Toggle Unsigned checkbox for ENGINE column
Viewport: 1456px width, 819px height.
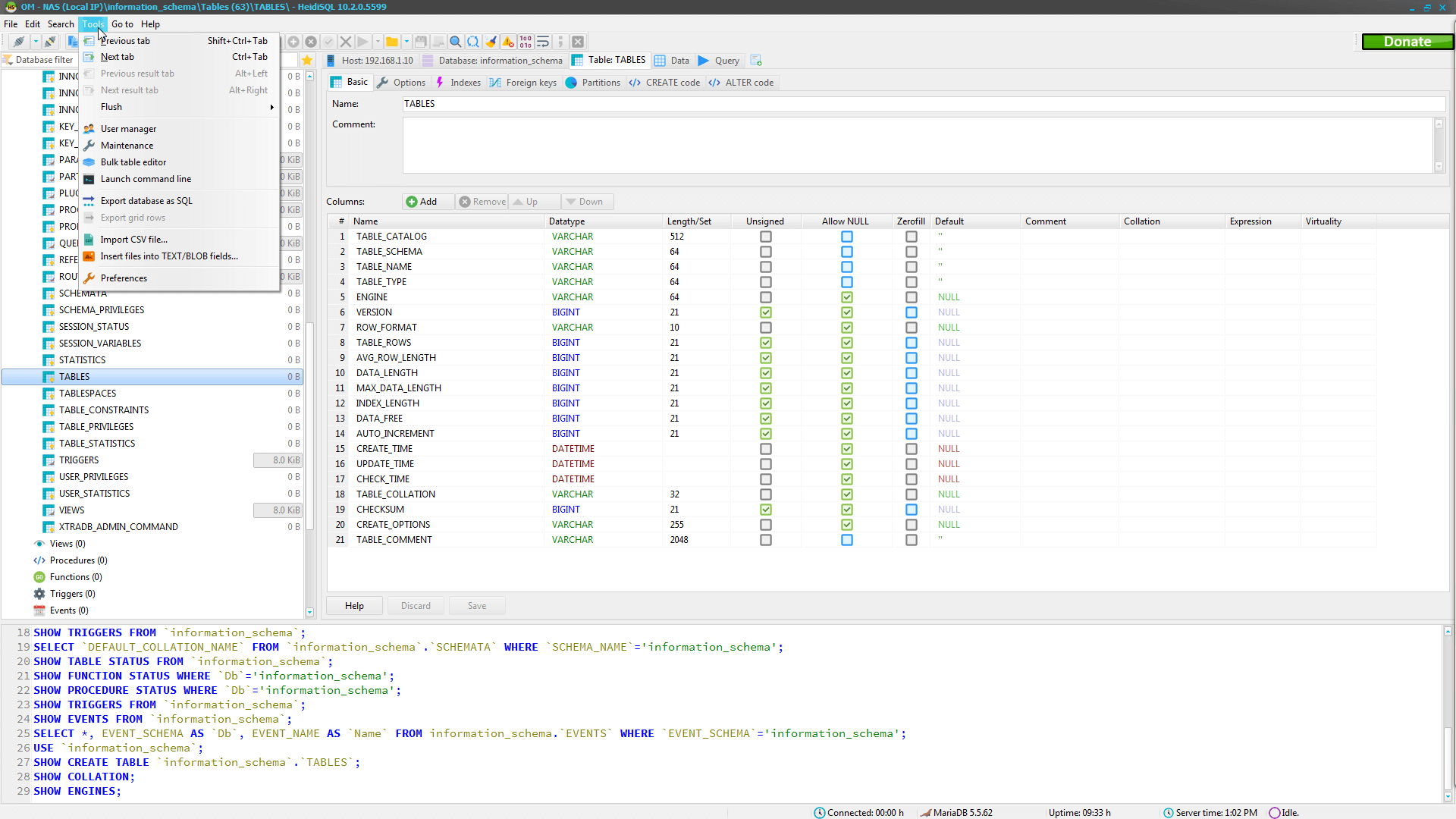coord(765,297)
